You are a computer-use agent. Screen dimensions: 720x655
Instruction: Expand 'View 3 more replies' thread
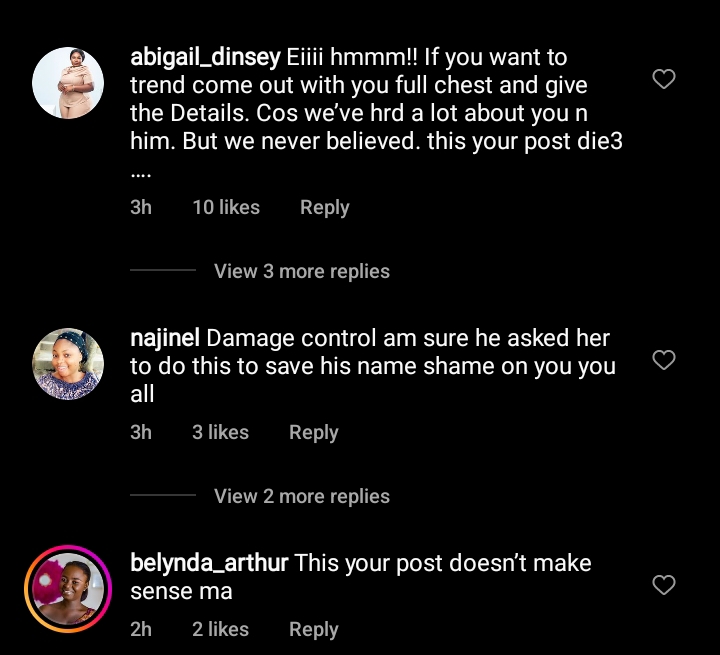click(301, 271)
